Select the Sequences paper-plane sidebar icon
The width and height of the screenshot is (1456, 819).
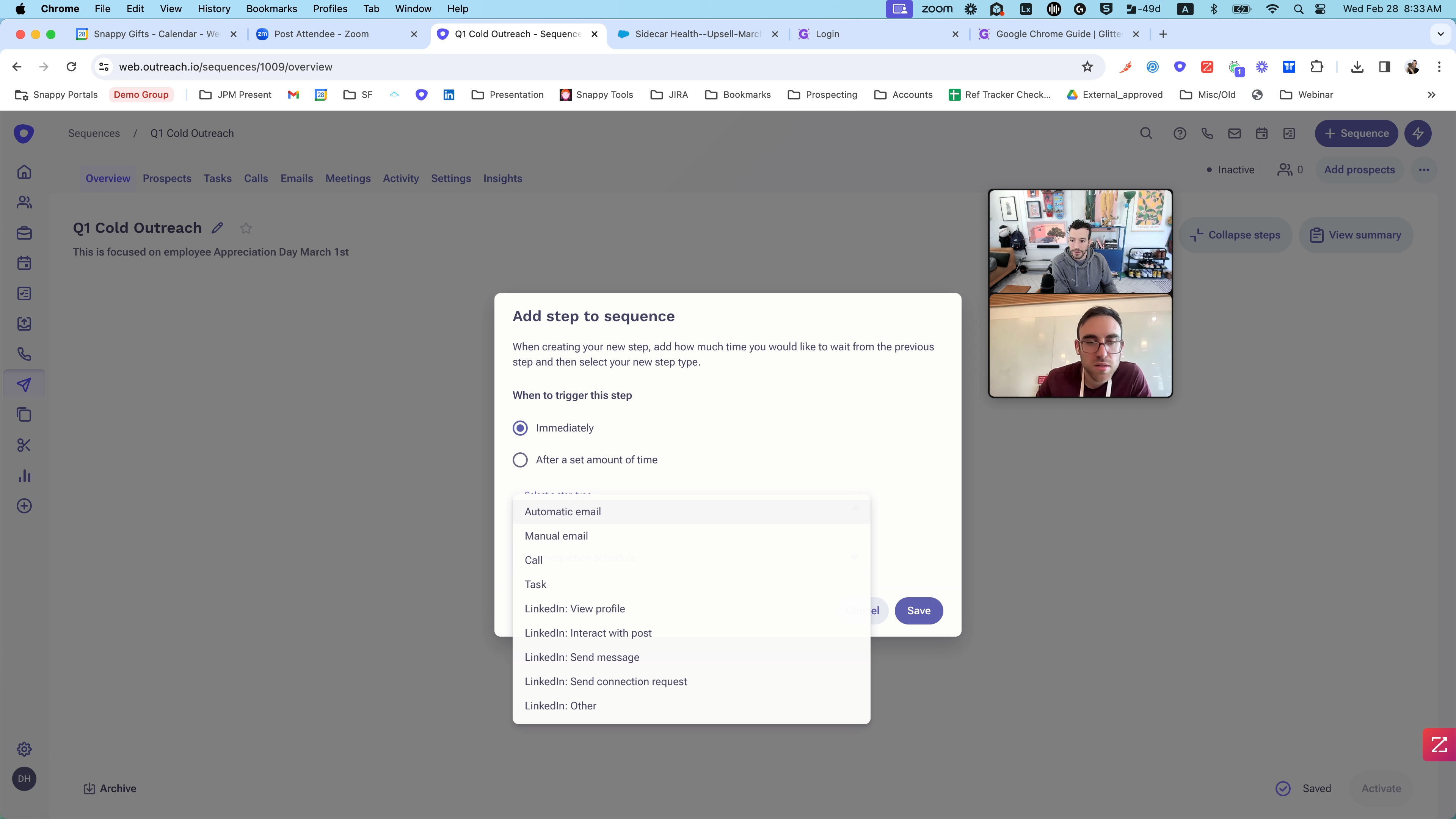pyautogui.click(x=24, y=385)
